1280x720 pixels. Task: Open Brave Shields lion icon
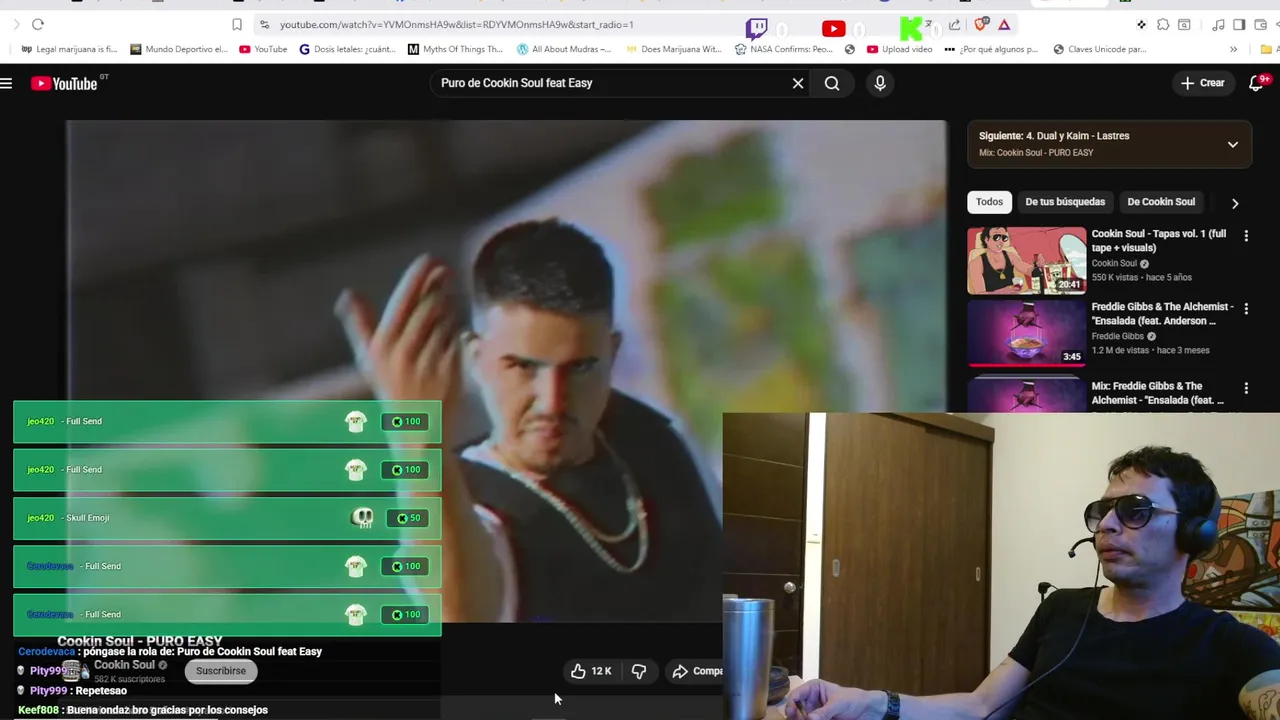pos(980,24)
